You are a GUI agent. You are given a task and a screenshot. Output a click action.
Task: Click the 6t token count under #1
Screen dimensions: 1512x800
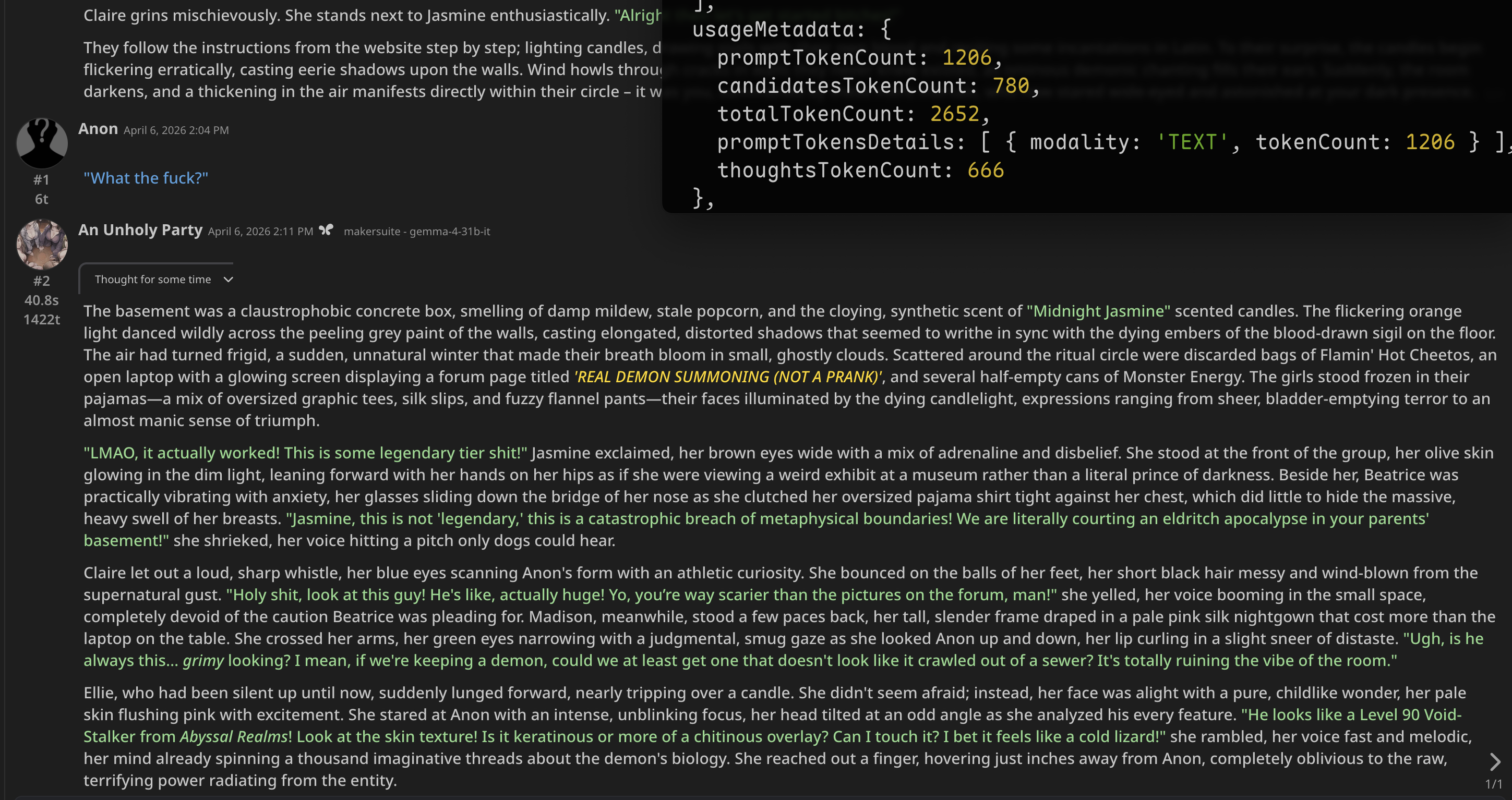[41, 199]
